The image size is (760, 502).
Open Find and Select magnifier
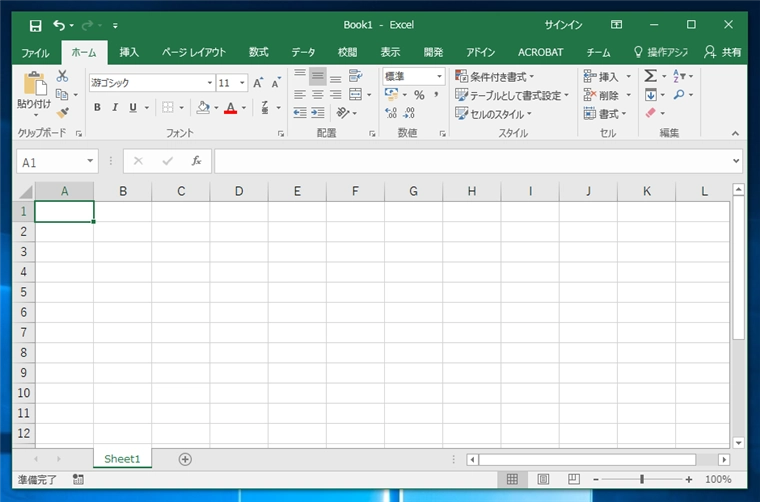pos(679,94)
